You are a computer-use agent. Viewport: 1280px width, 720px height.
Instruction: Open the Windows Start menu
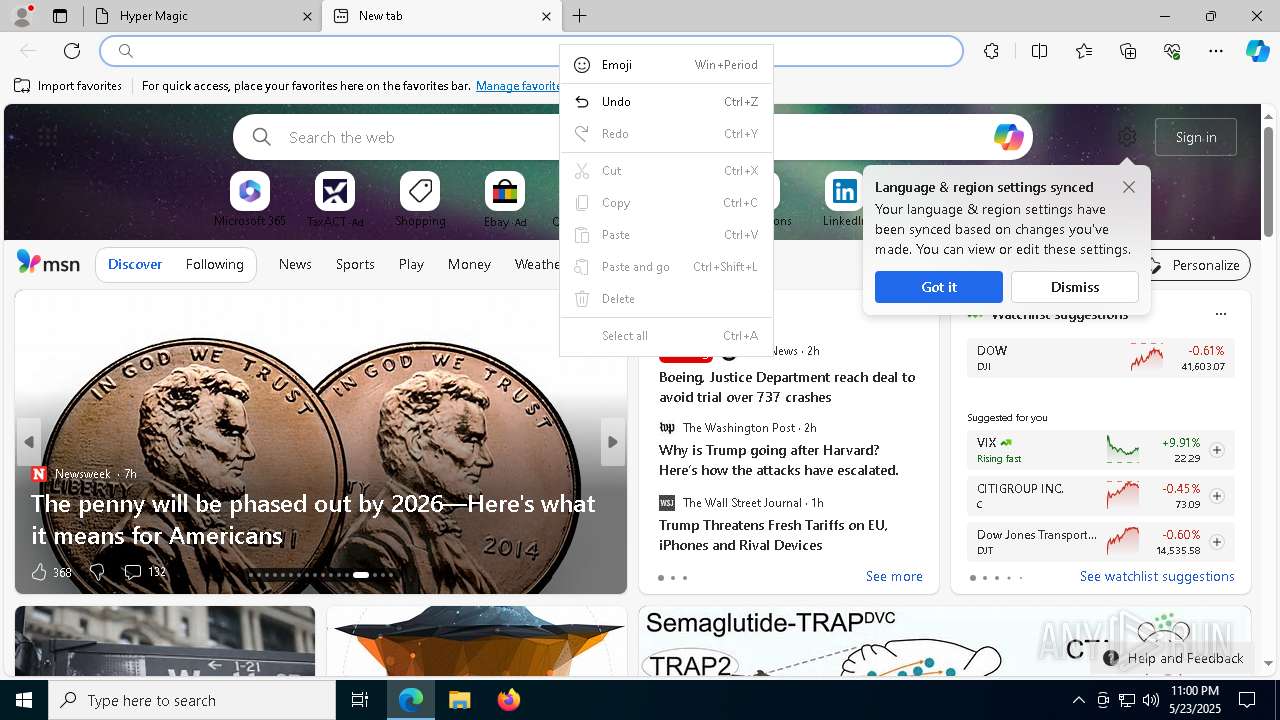point(24,700)
